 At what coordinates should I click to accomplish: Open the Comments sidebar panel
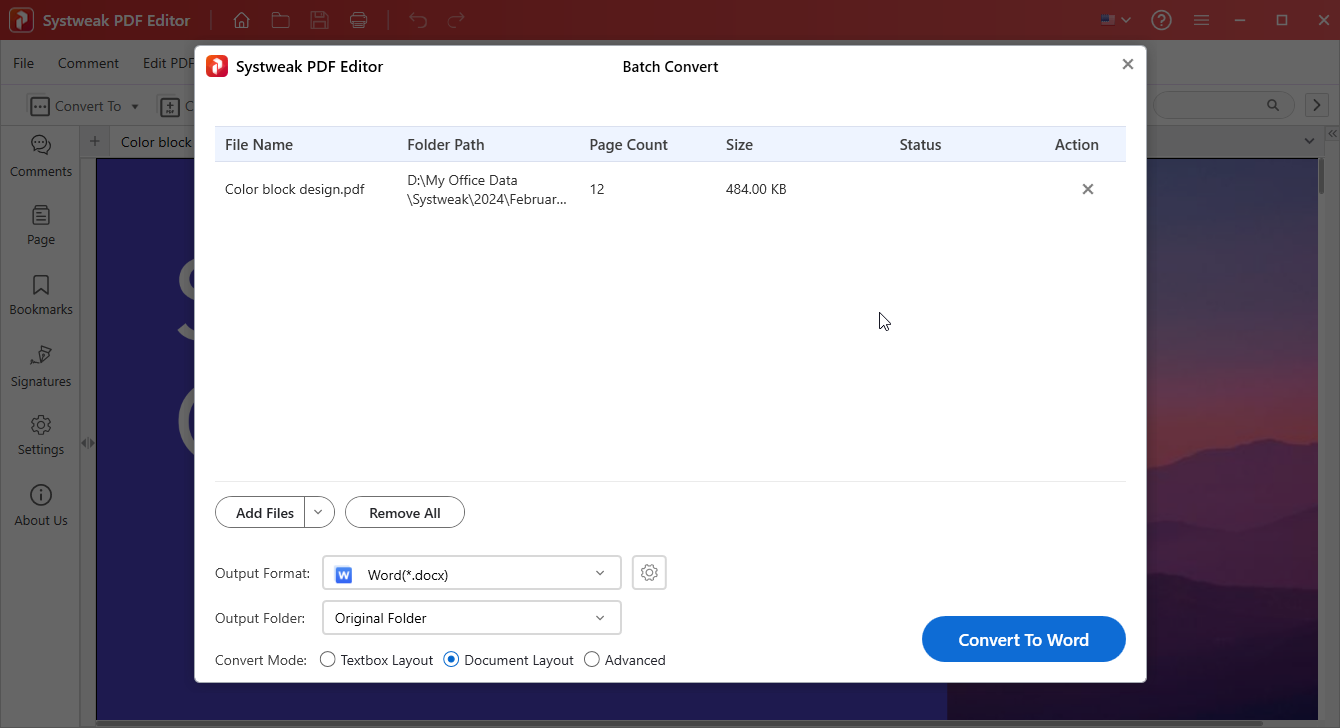click(41, 156)
